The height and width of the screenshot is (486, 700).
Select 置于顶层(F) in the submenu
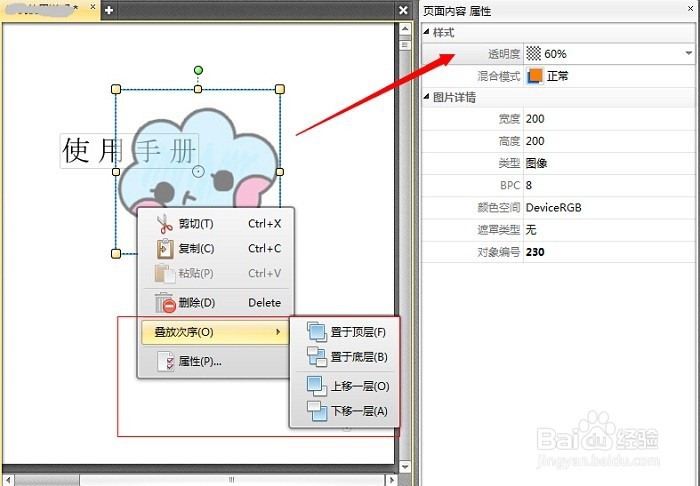coord(345,332)
